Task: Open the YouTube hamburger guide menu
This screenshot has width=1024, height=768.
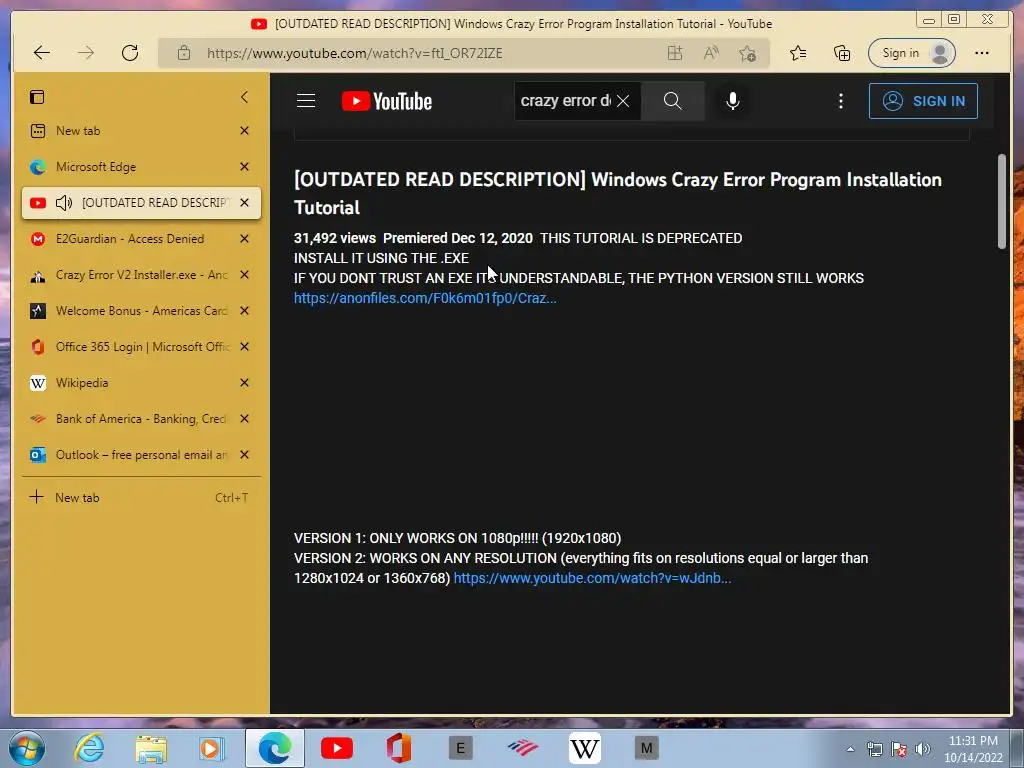Action: tap(306, 101)
